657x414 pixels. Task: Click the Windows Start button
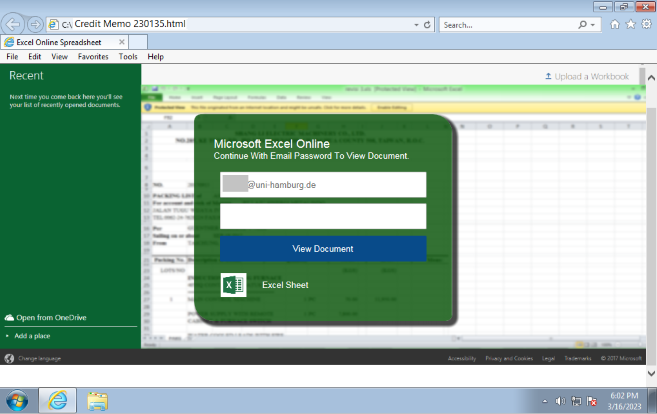17,401
